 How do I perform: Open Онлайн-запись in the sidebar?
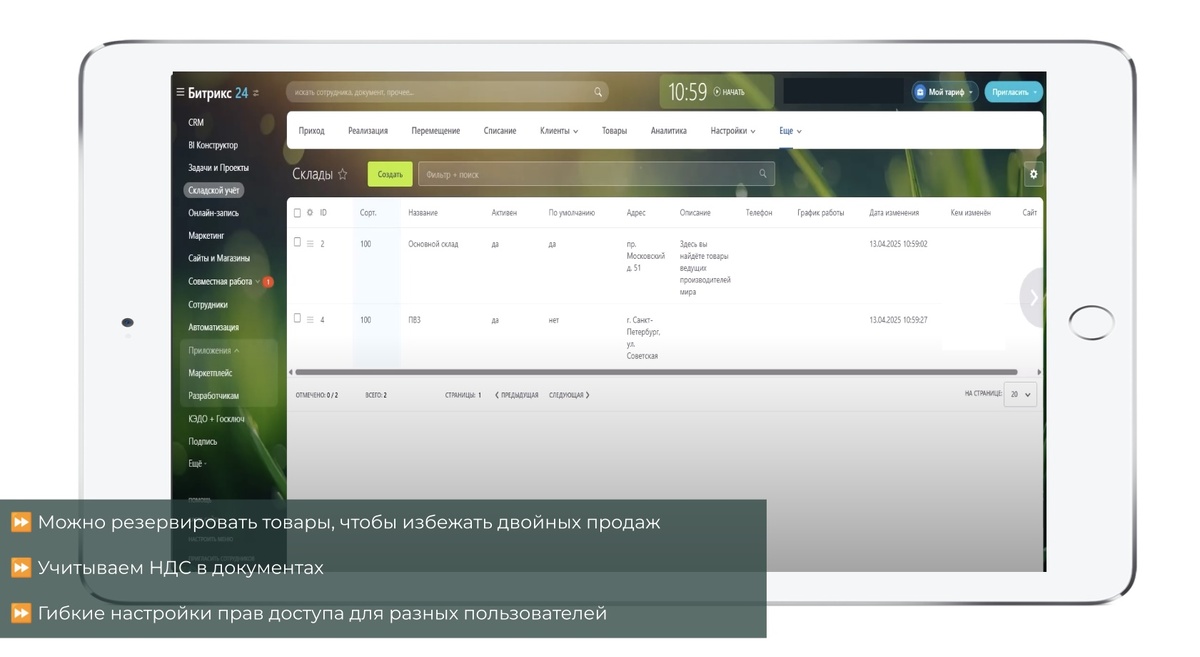[x=213, y=213]
